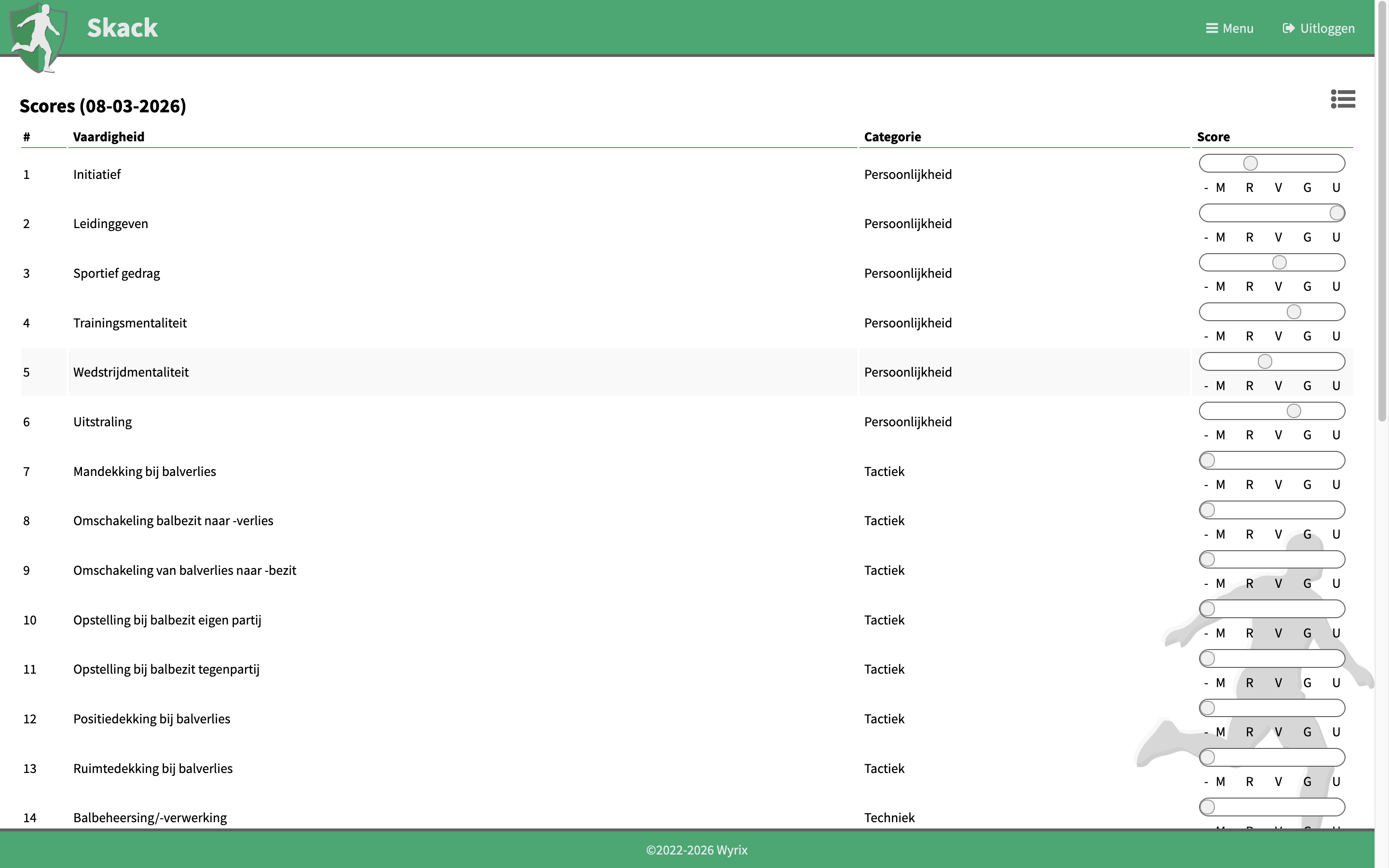This screenshot has width=1389, height=868.
Task: Click the Wyrix copyright footer text
Action: (696, 850)
